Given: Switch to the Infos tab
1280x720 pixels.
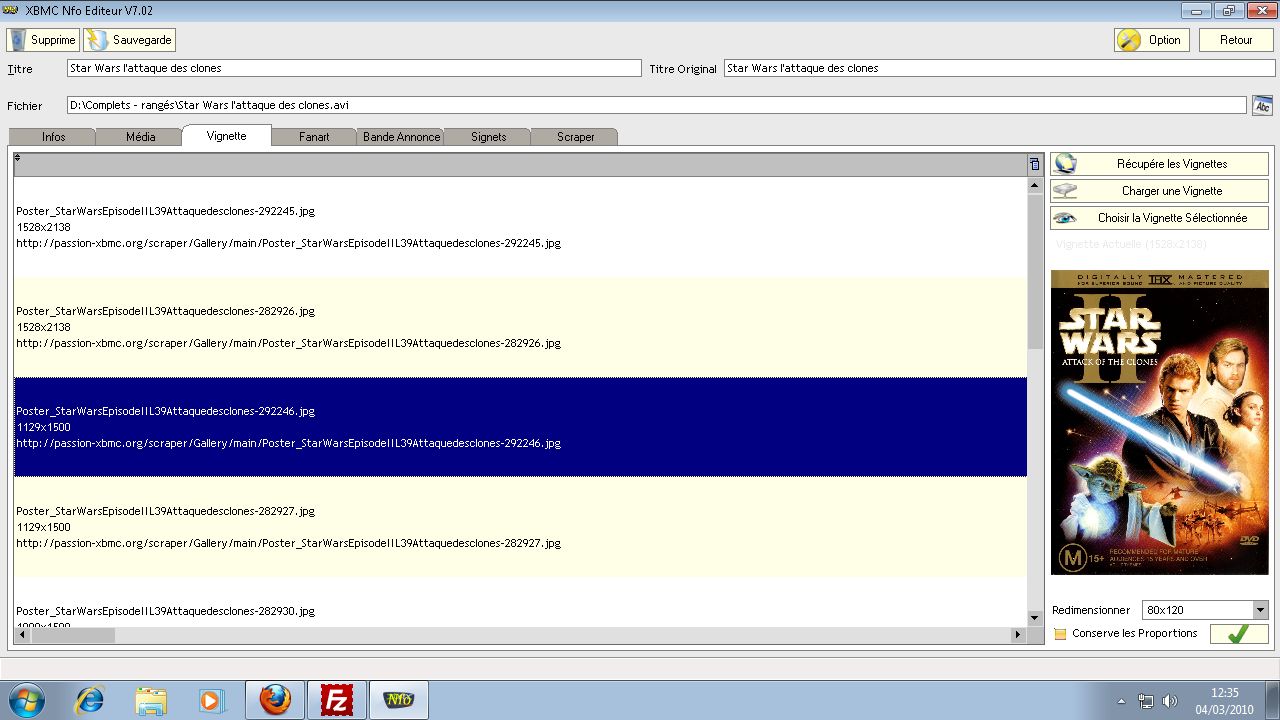Looking at the screenshot, I should click(x=53, y=137).
